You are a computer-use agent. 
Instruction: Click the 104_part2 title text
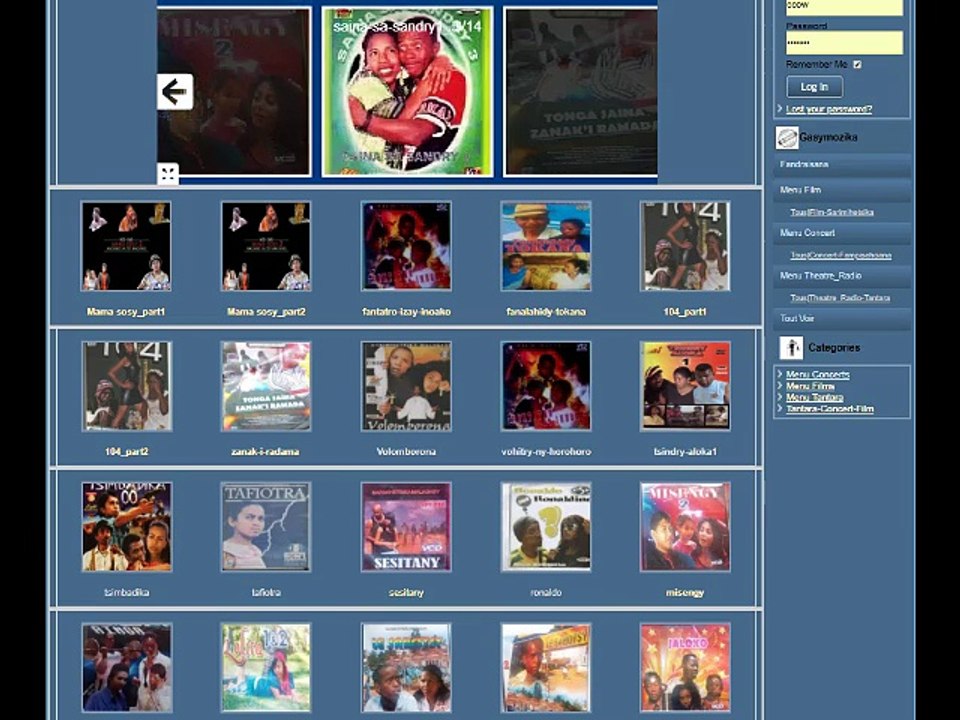pyautogui.click(x=126, y=452)
